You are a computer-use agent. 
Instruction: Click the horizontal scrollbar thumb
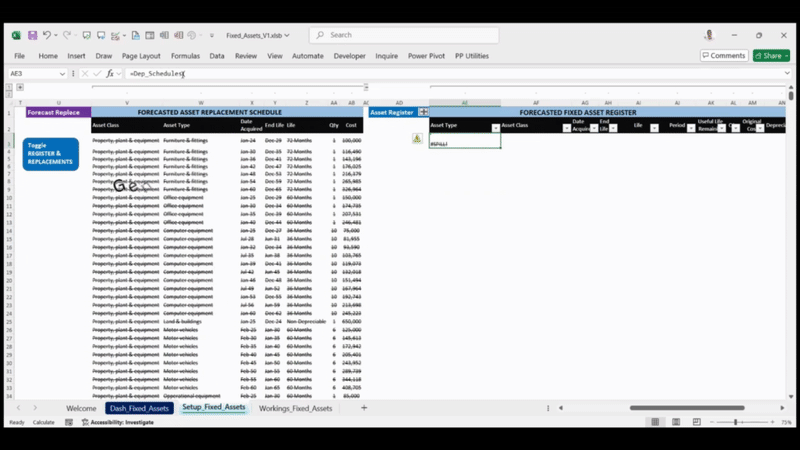click(687, 408)
